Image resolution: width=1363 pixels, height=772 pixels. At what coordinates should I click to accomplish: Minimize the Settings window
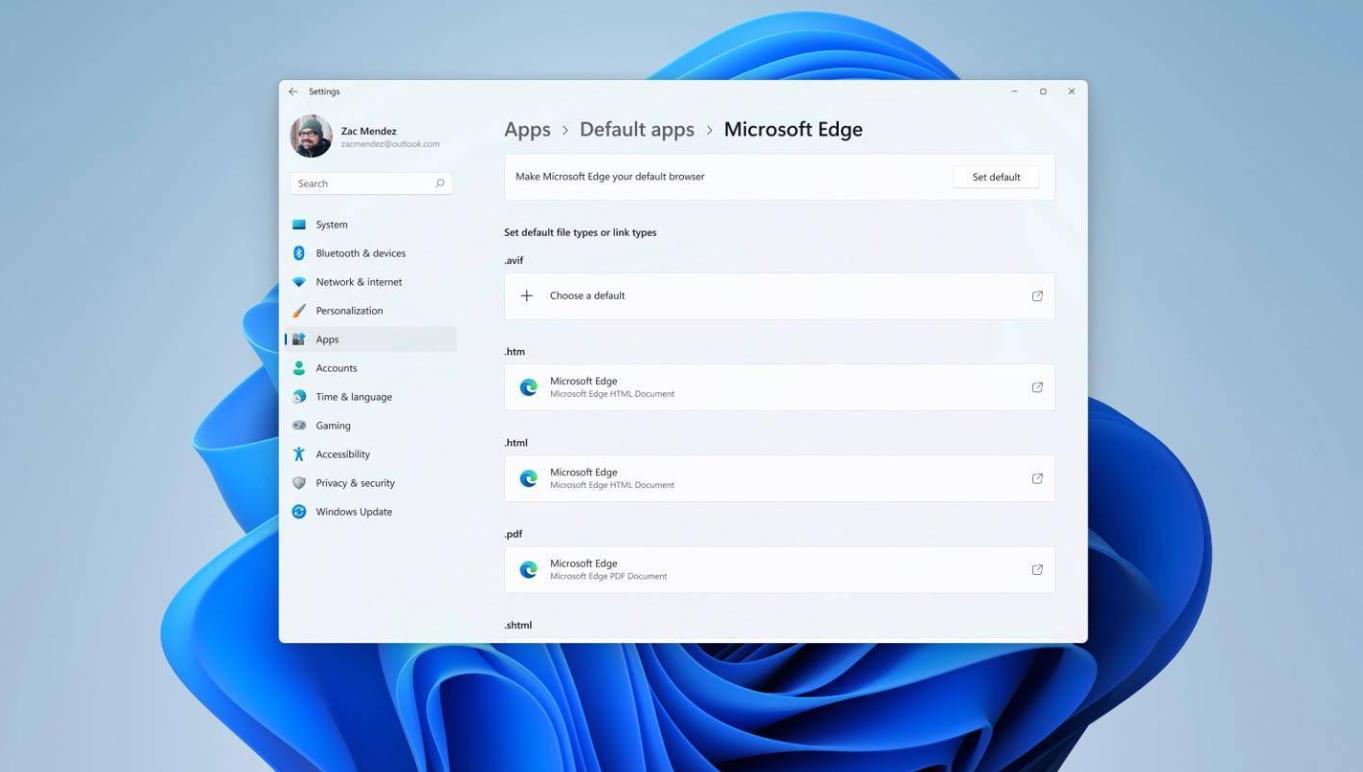coord(1014,91)
